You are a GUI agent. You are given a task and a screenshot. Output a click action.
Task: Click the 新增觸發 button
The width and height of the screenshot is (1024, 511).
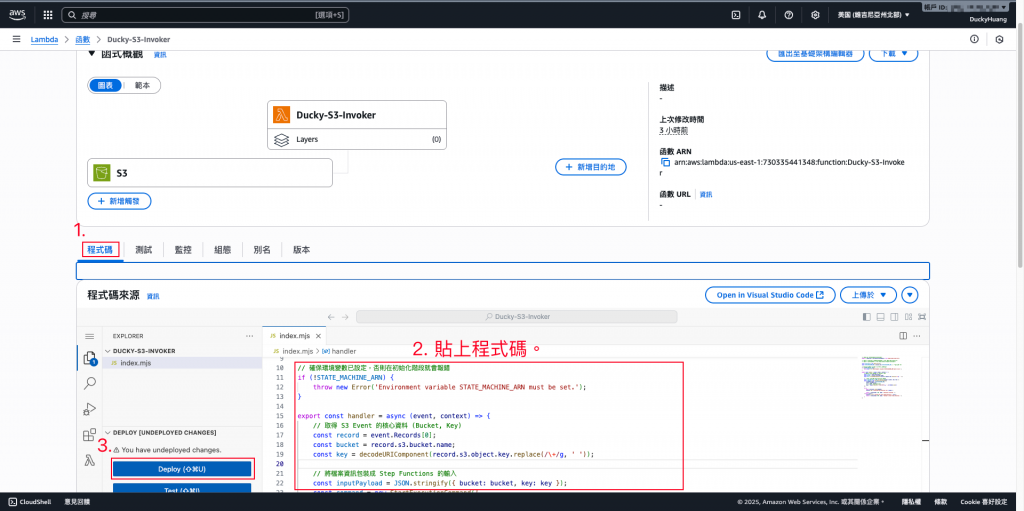pyautogui.click(x=120, y=201)
